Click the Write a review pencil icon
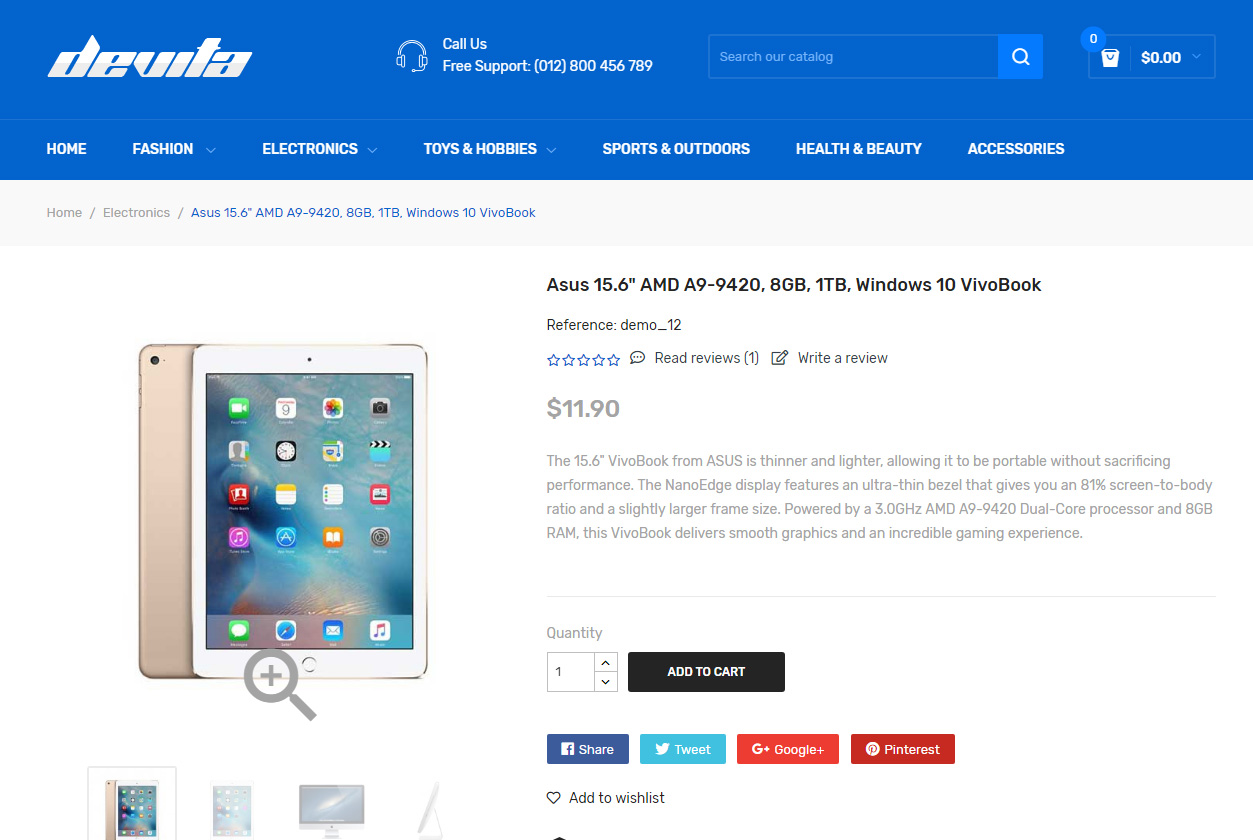 (x=780, y=358)
